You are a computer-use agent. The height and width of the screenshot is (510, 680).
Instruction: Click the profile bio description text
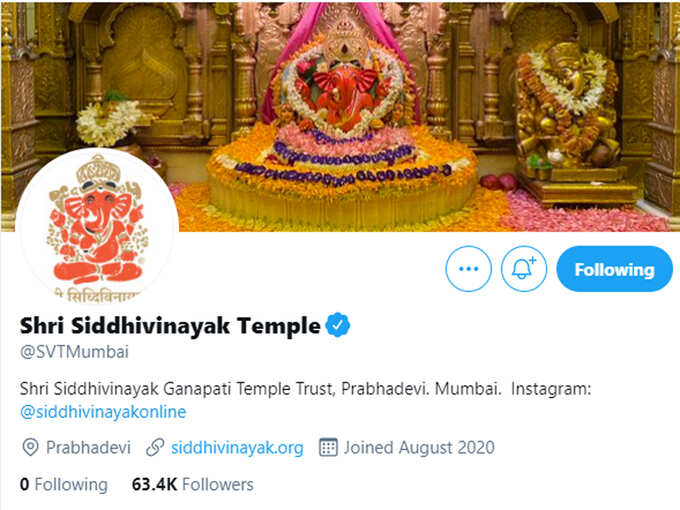point(305,400)
